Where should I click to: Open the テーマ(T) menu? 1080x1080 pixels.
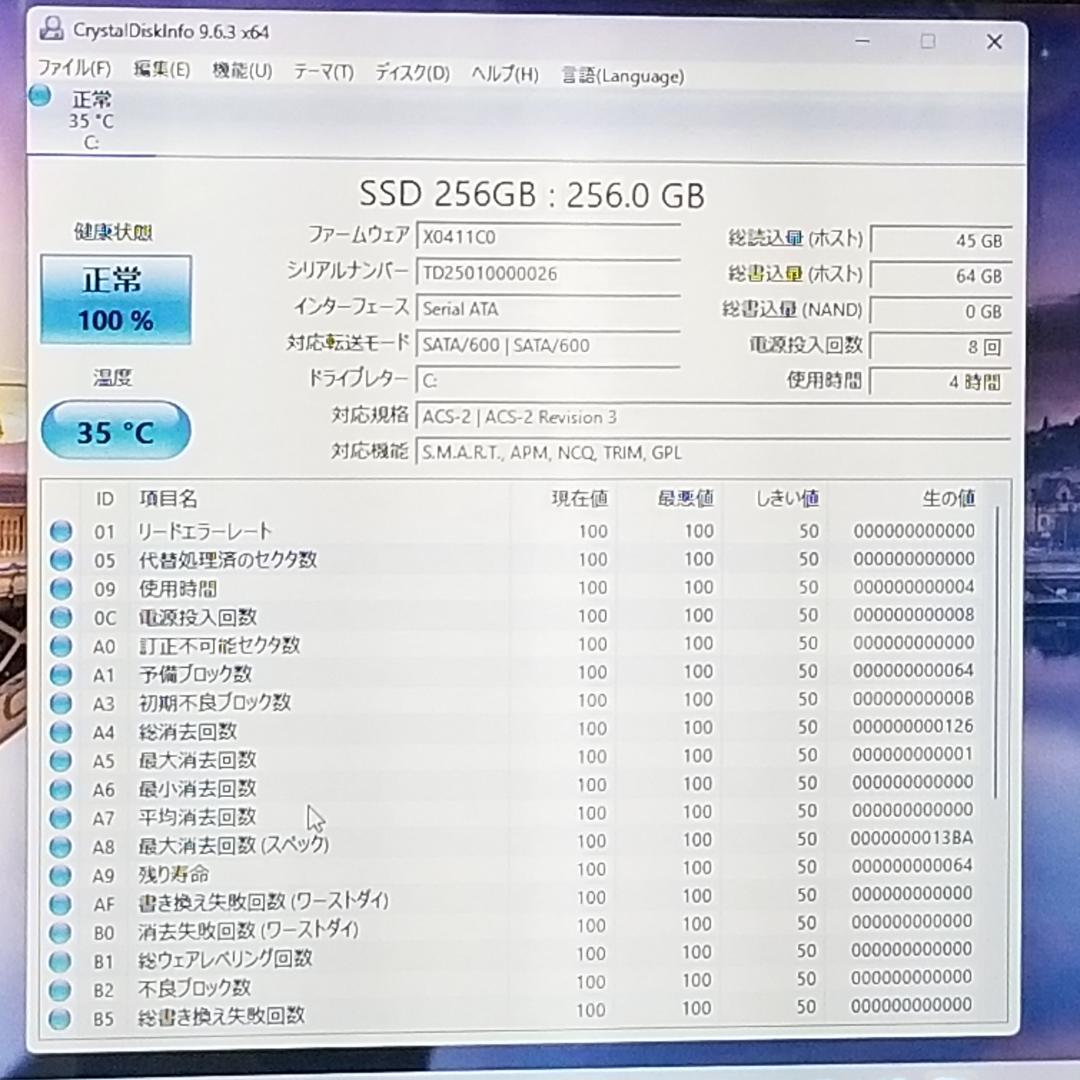tap(324, 72)
